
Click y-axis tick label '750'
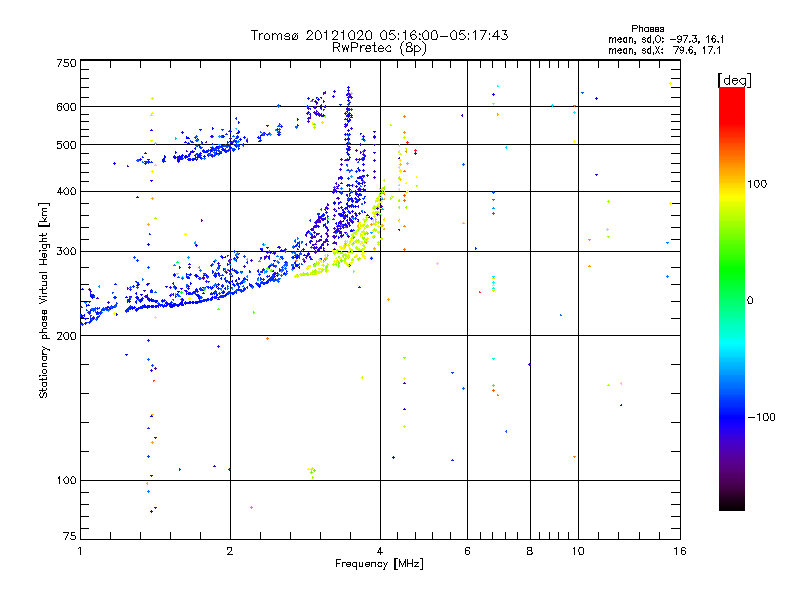point(67,63)
